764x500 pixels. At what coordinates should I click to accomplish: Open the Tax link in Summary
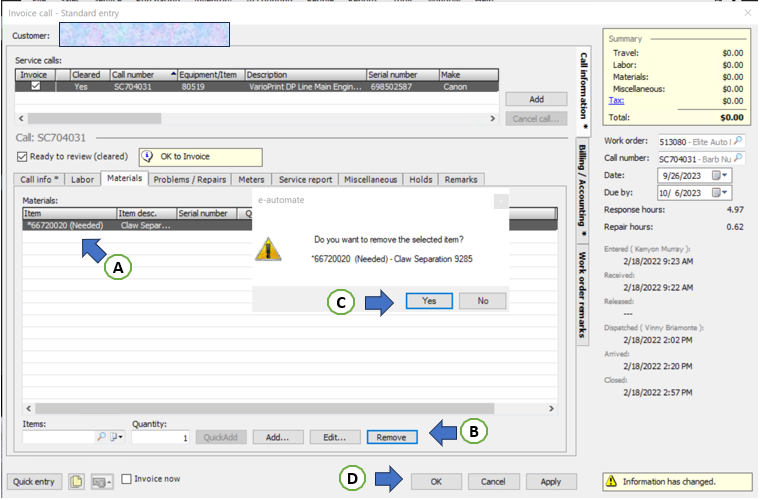pyautogui.click(x=616, y=100)
